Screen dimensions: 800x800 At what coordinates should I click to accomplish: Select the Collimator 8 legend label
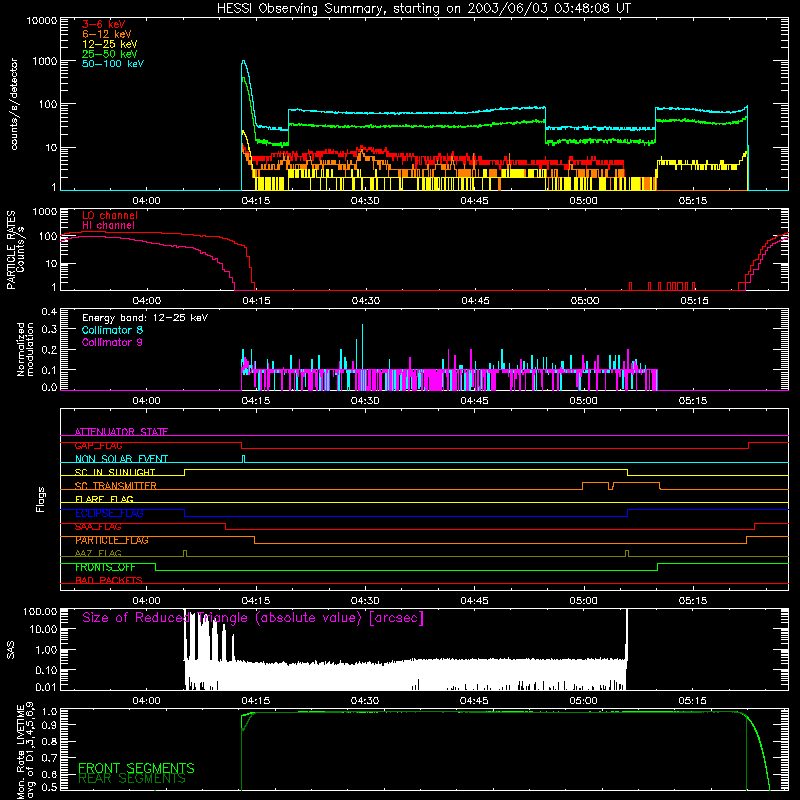click(112, 330)
